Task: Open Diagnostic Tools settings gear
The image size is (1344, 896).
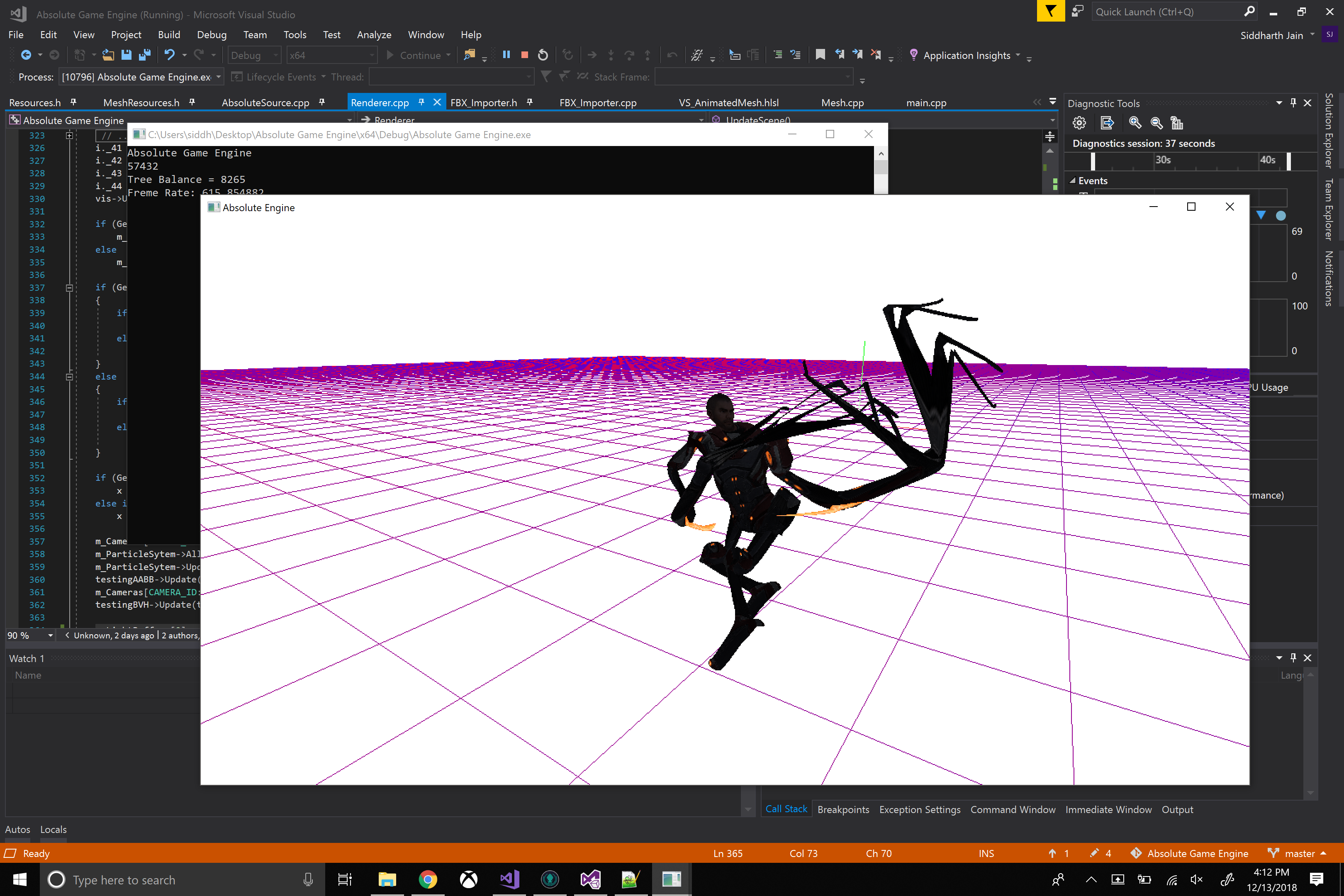Action: point(1079,123)
